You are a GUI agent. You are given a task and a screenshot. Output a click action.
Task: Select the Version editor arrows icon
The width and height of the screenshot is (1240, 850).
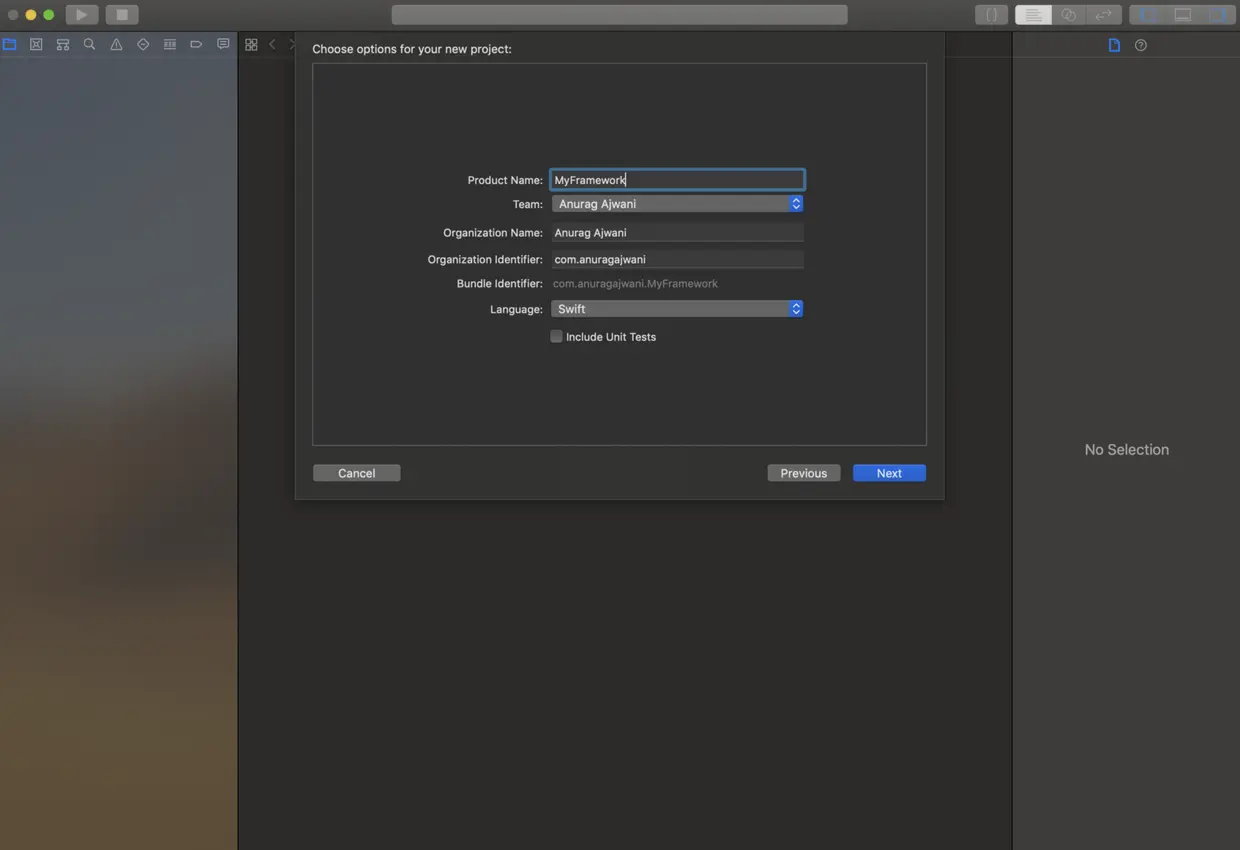[x=1103, y=15]
